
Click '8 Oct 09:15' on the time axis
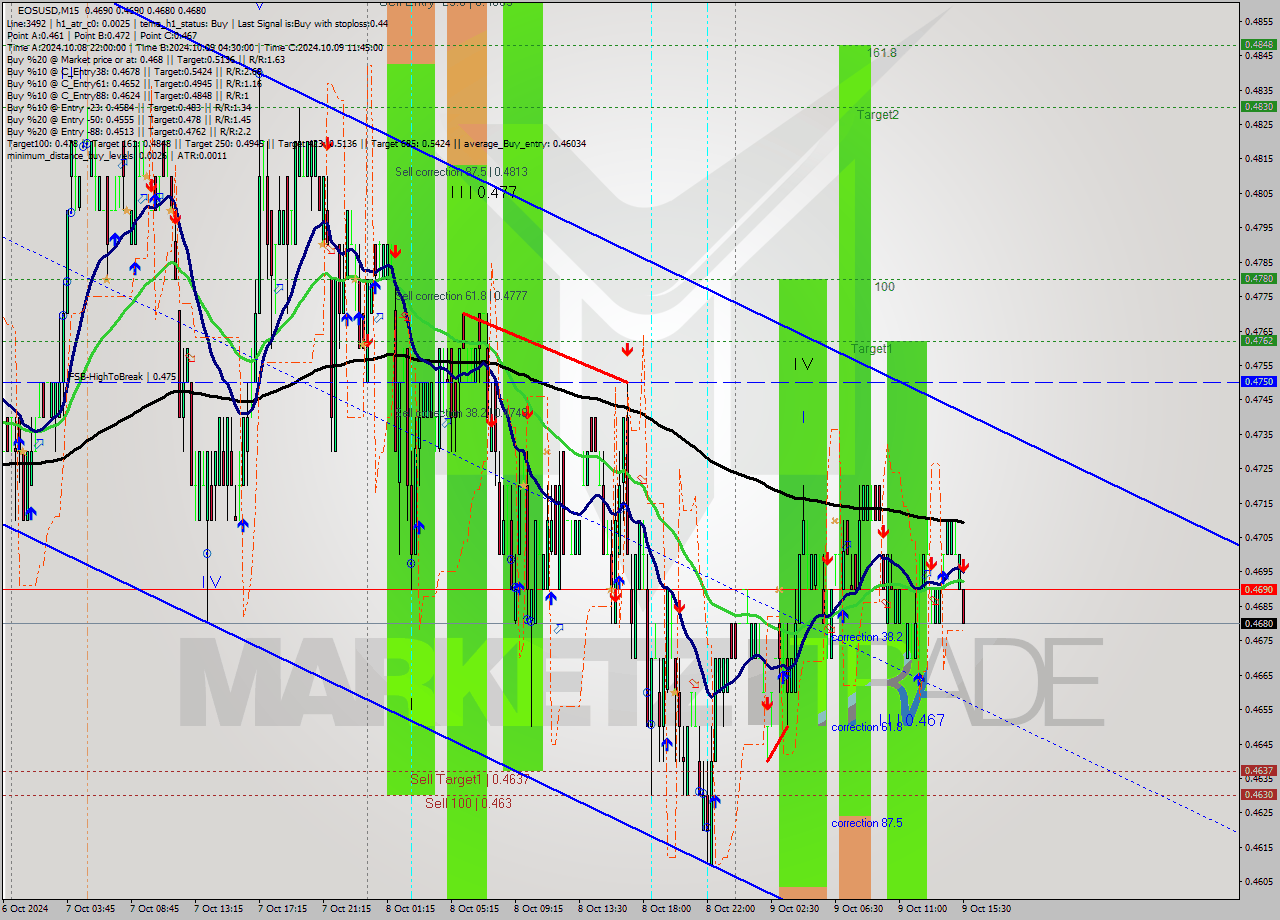(x=538, y=909)
